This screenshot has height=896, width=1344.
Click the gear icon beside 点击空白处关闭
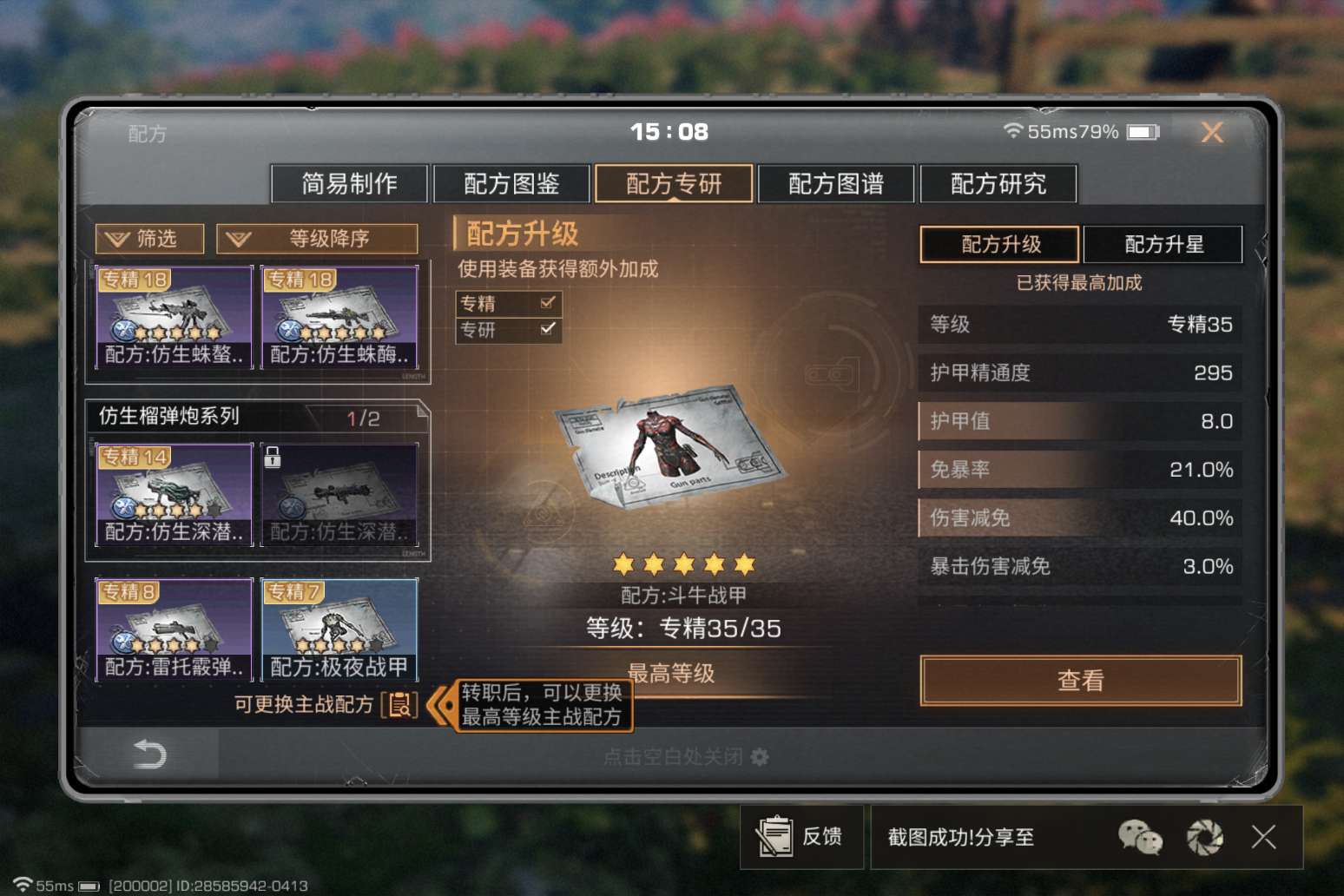[x=760, y=757]
